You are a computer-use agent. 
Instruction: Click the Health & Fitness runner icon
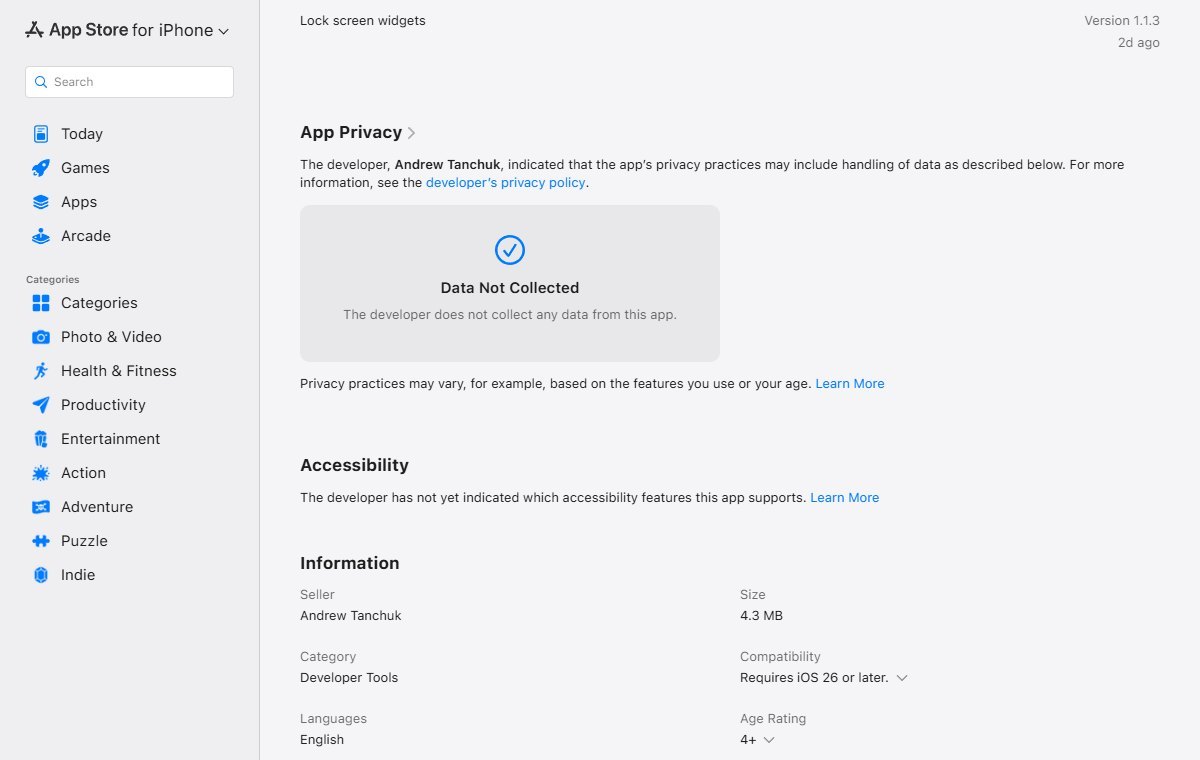41,371
